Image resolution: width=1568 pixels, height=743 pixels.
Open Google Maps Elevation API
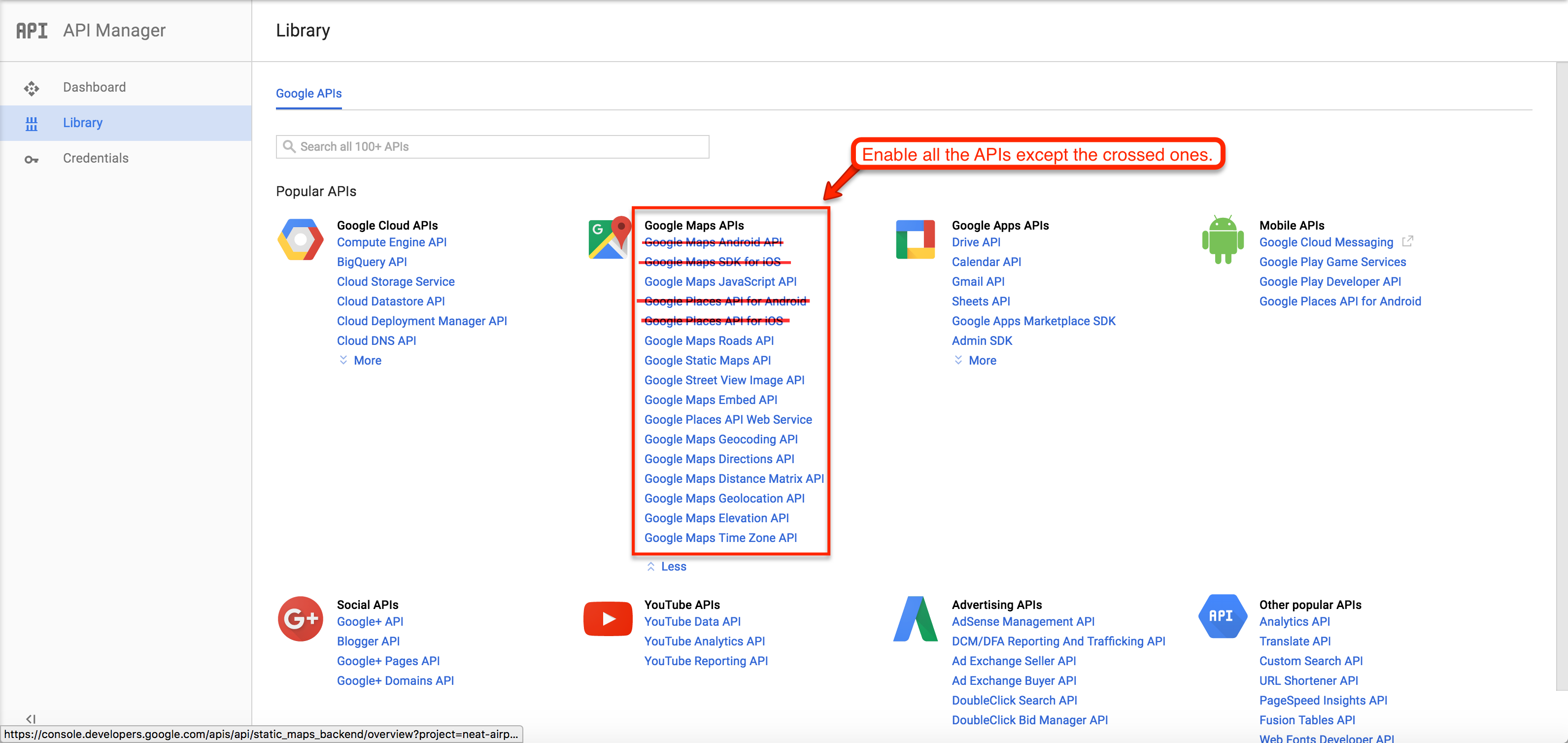tap(716, 518)
